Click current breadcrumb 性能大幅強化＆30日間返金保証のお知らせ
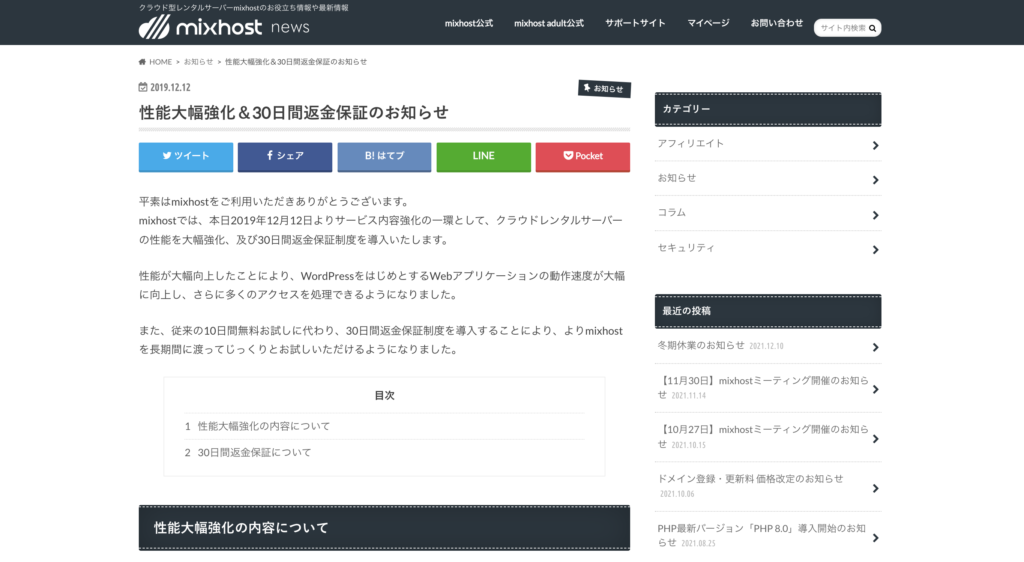The image size is (1024, 562). (x=296, y=62)
